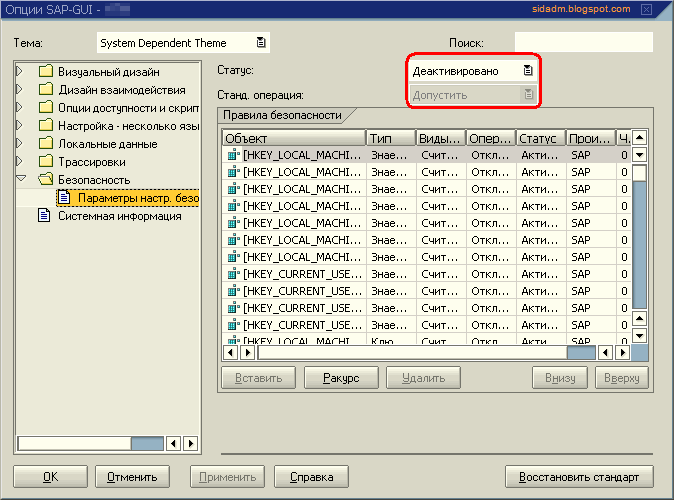674x500 pixels.
Task: Expand the Опции доступности и скрипт node
Action: tap(20, 107)
